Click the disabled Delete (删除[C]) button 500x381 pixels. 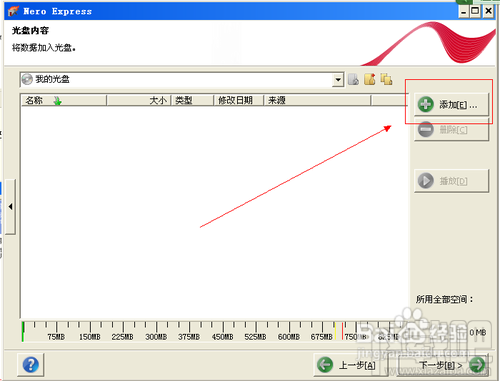coord(452,129)
